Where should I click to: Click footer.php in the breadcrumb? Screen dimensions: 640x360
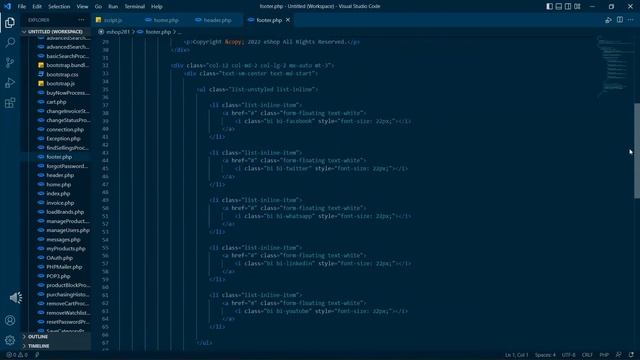click(x=158, y=32)
